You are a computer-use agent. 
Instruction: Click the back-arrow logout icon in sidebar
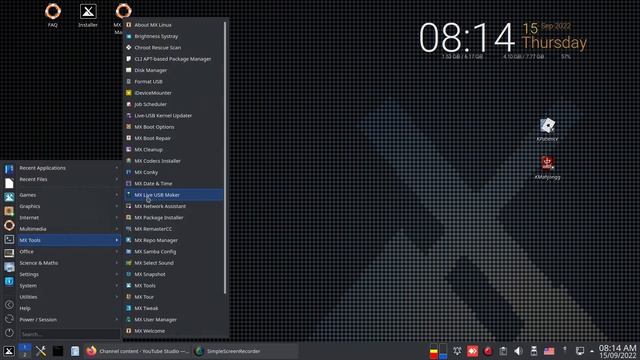point(9,305)
